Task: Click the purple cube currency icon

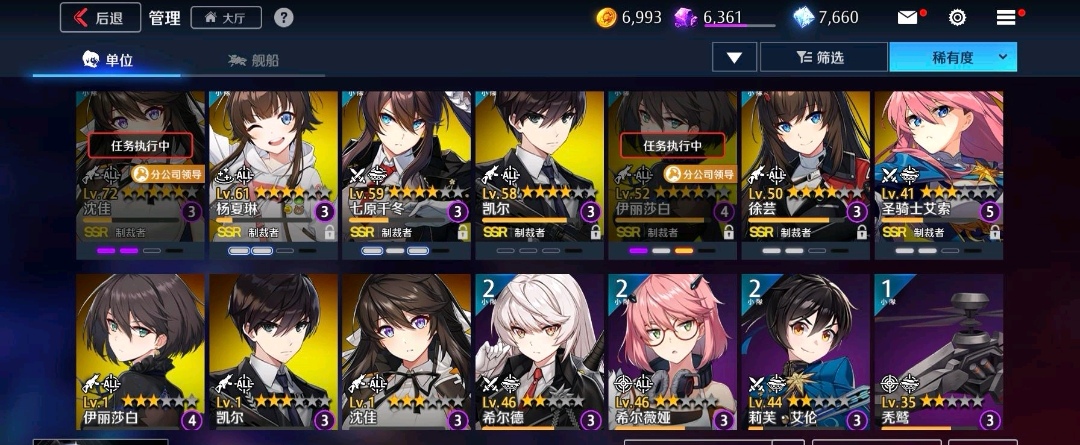Action: [x=685, y=17]
